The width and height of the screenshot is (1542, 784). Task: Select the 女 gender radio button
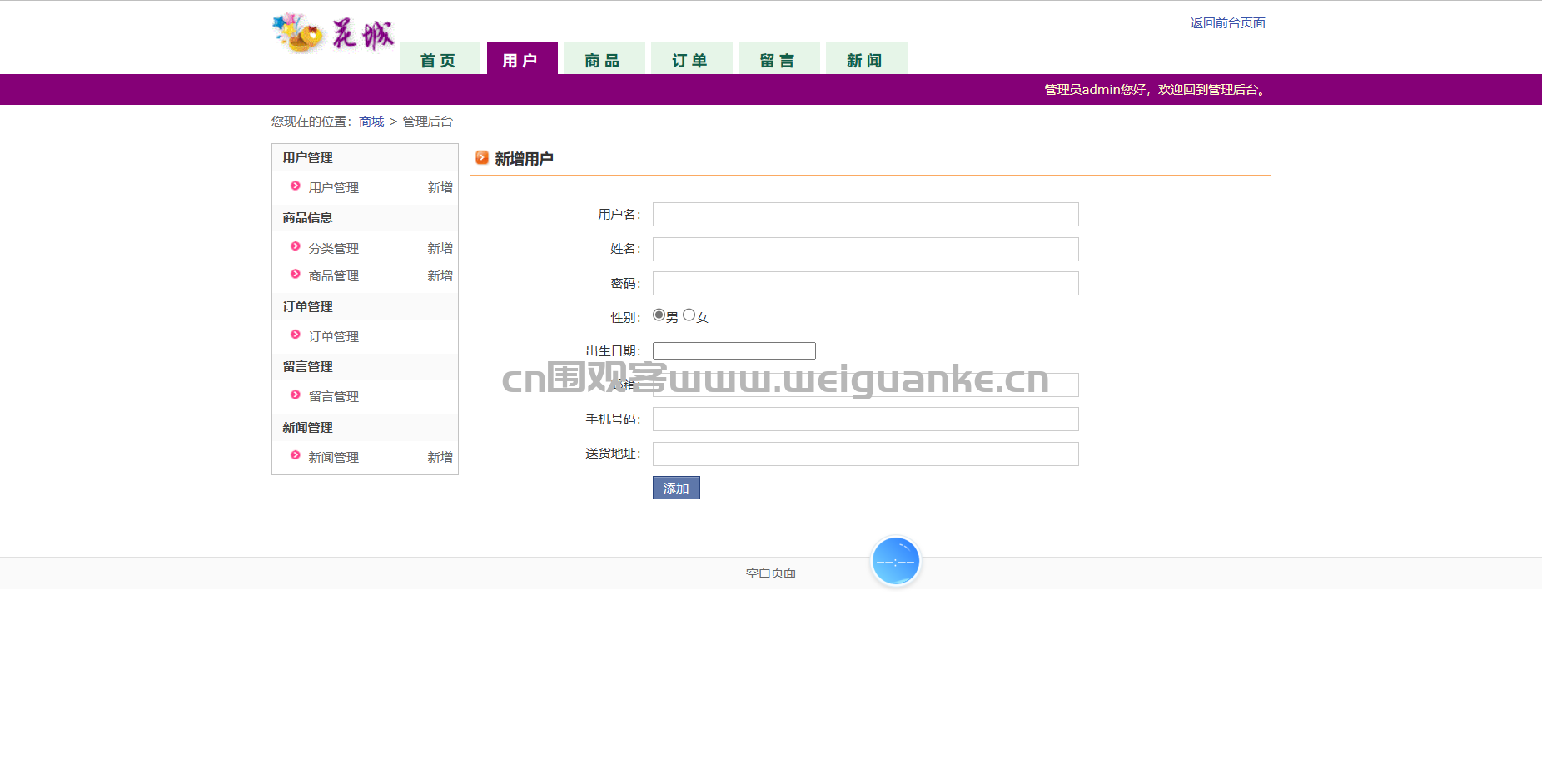click(x=689, y=315)
